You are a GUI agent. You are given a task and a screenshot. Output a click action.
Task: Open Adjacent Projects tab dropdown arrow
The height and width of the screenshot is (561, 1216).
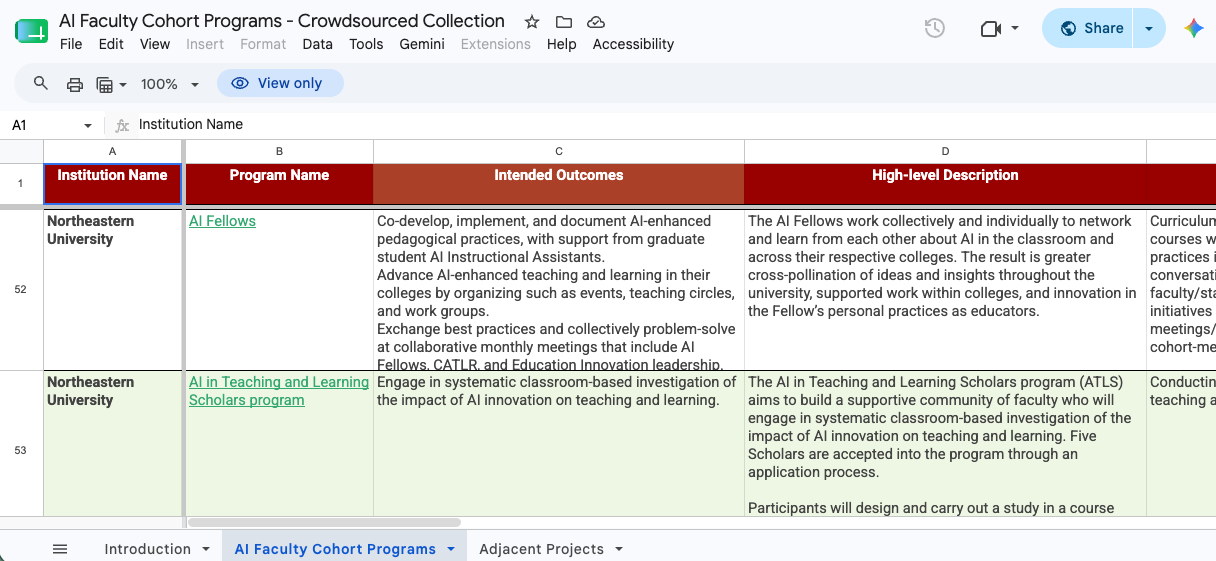pos(619,549)
